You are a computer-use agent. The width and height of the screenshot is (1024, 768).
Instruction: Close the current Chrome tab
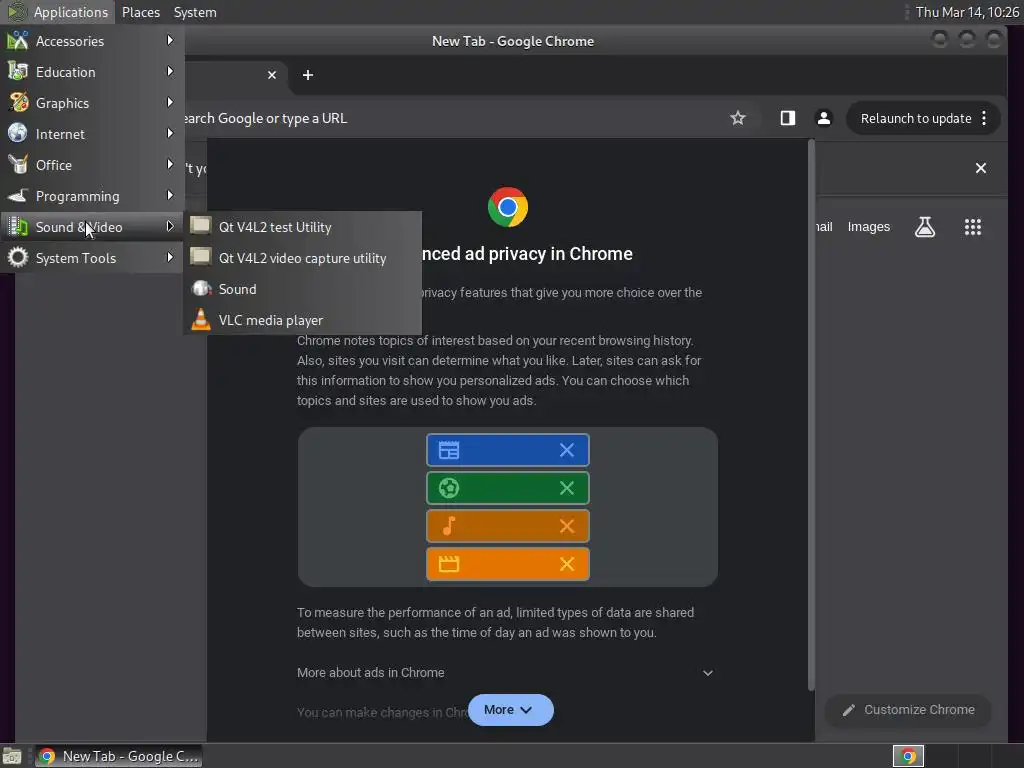pos(272,75)
